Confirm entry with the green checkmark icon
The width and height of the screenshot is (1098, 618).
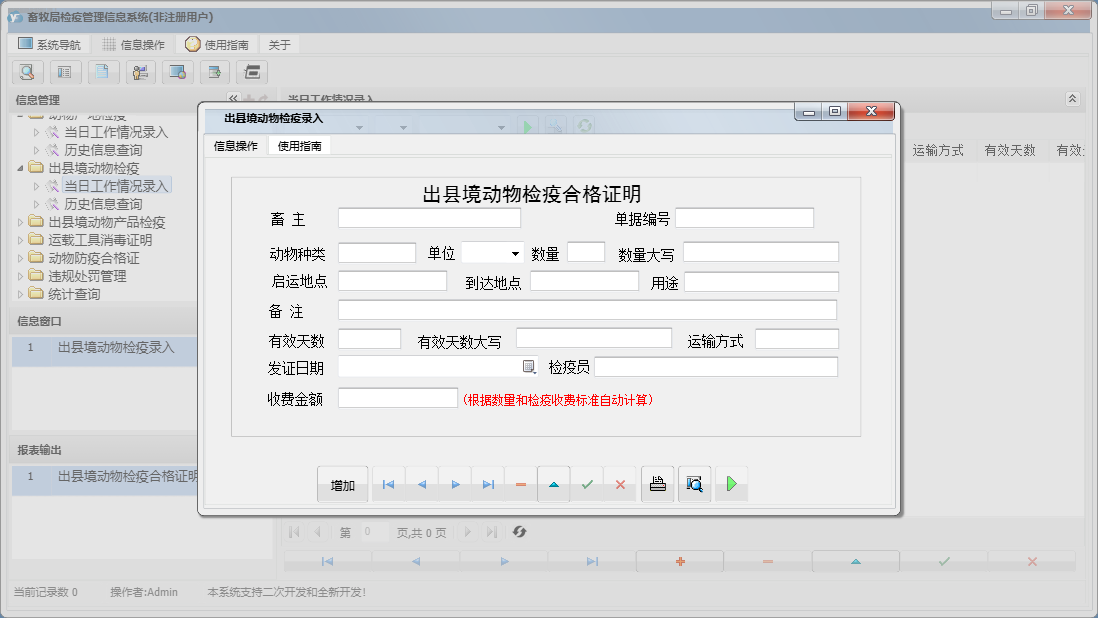pos(587,483)
